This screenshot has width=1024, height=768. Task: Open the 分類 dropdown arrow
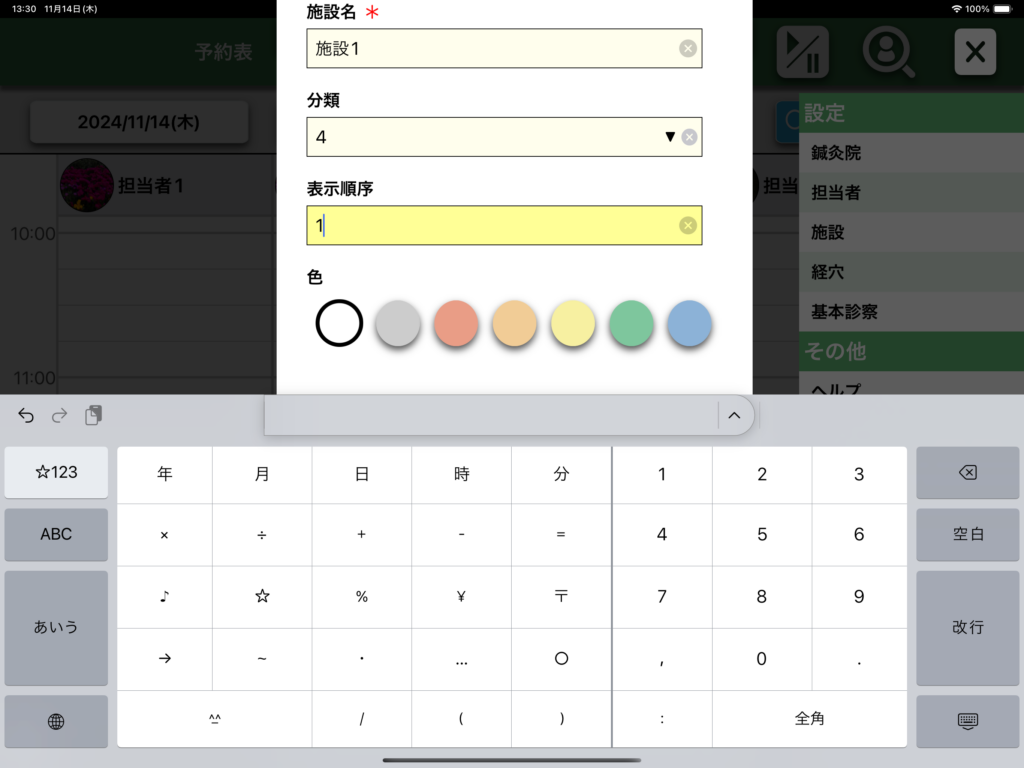coord(670,137)
